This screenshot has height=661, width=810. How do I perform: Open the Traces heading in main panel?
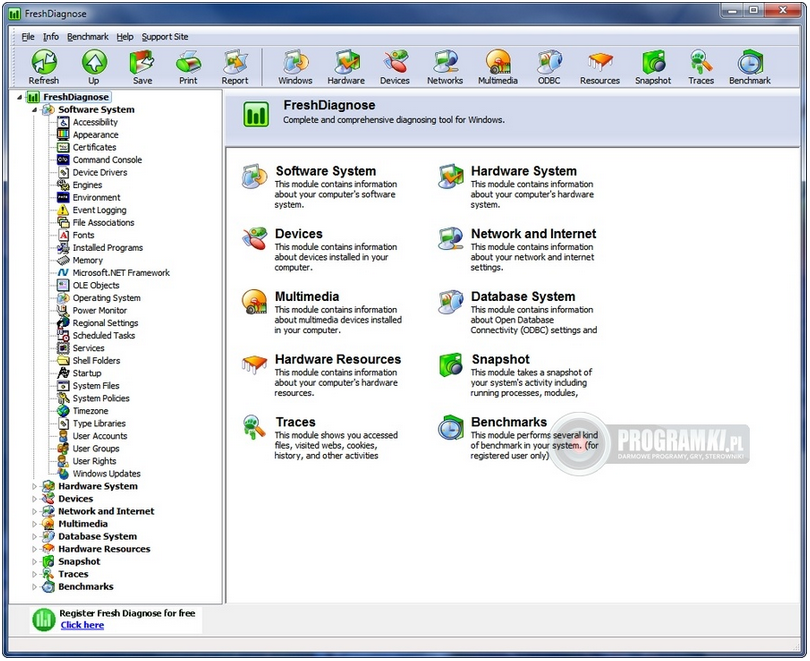coord(295,422)
